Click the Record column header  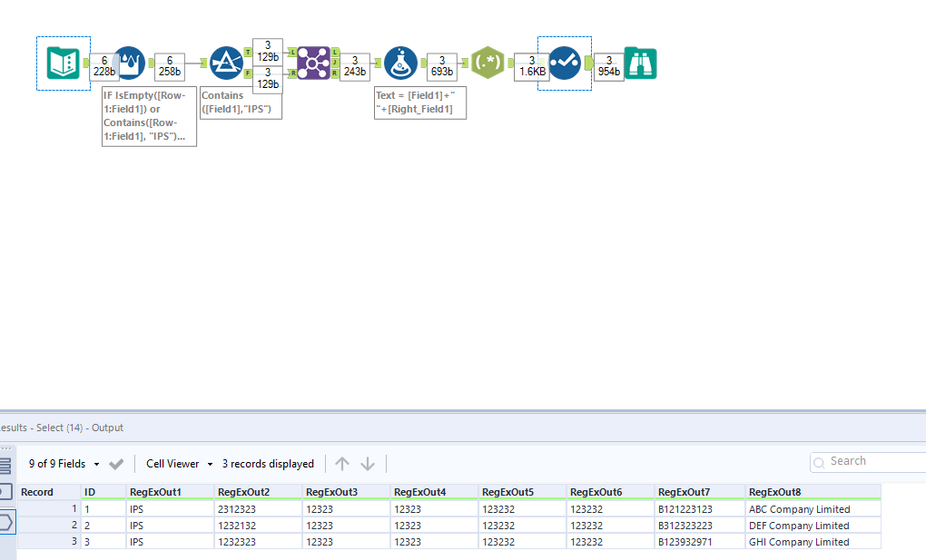[x=49, y=492]
